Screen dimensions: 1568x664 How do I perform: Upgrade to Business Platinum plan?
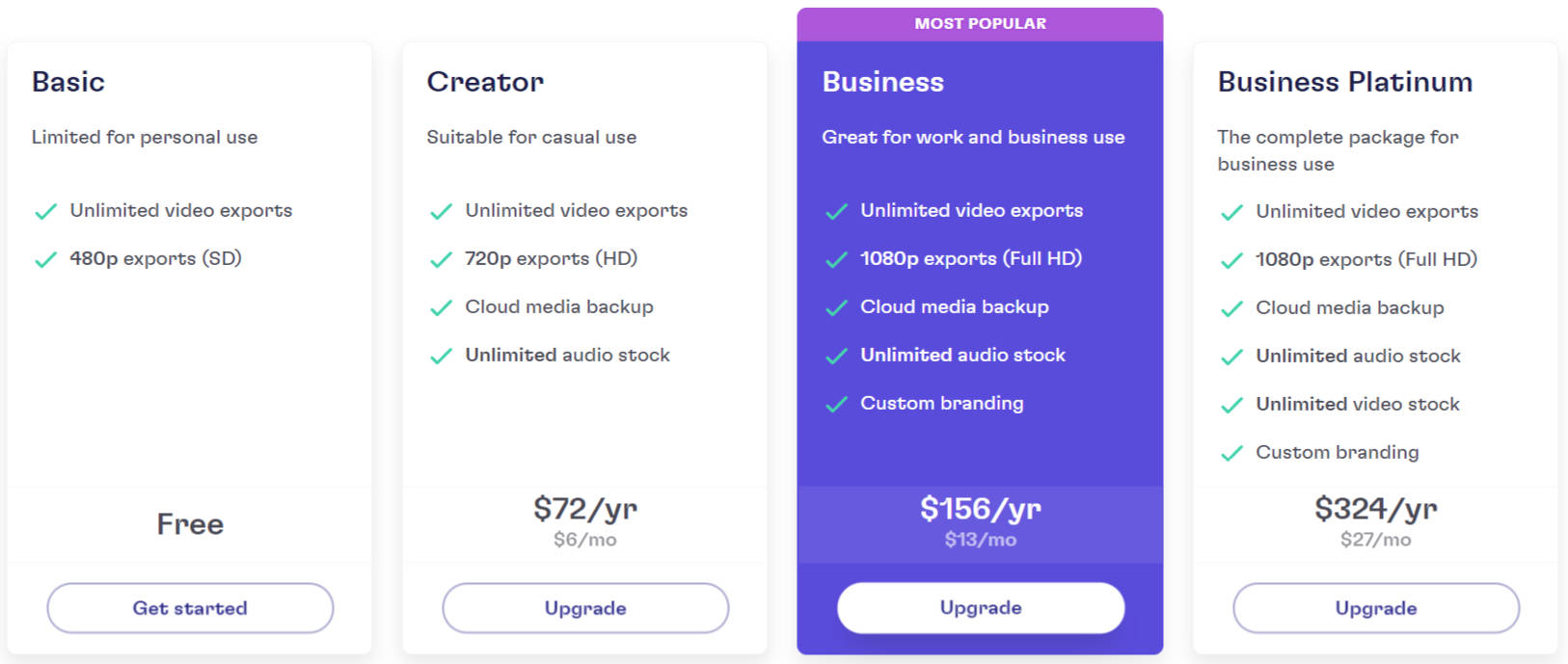tap(1376, 608)
